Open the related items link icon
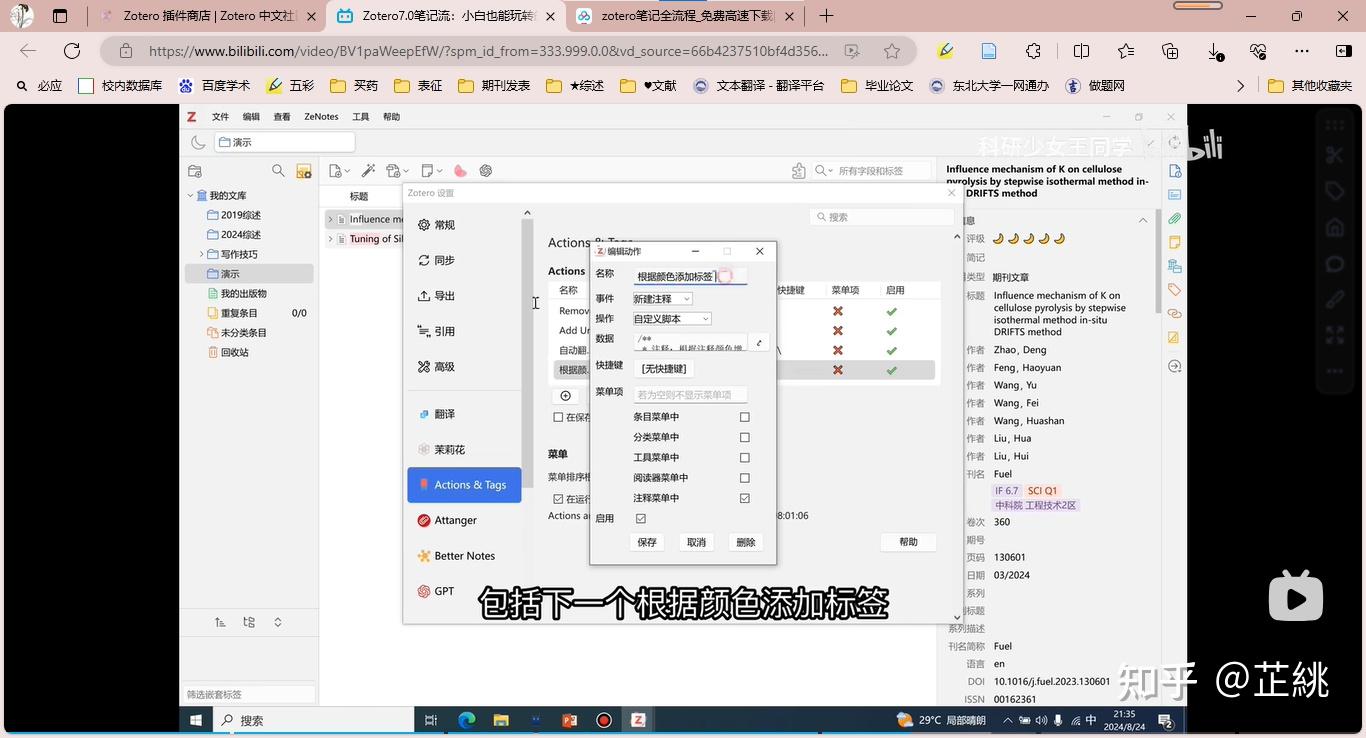 click(1175, 314)
